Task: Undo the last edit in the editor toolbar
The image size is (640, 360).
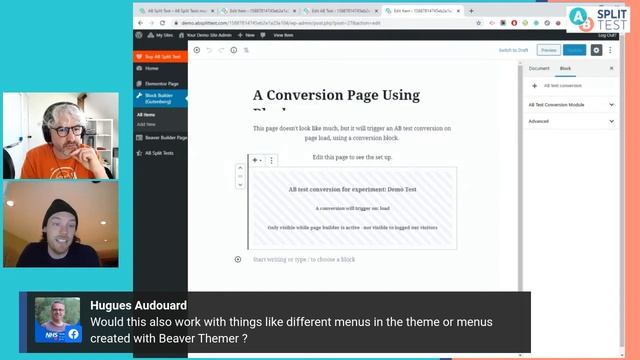Action: click(209, 50)
